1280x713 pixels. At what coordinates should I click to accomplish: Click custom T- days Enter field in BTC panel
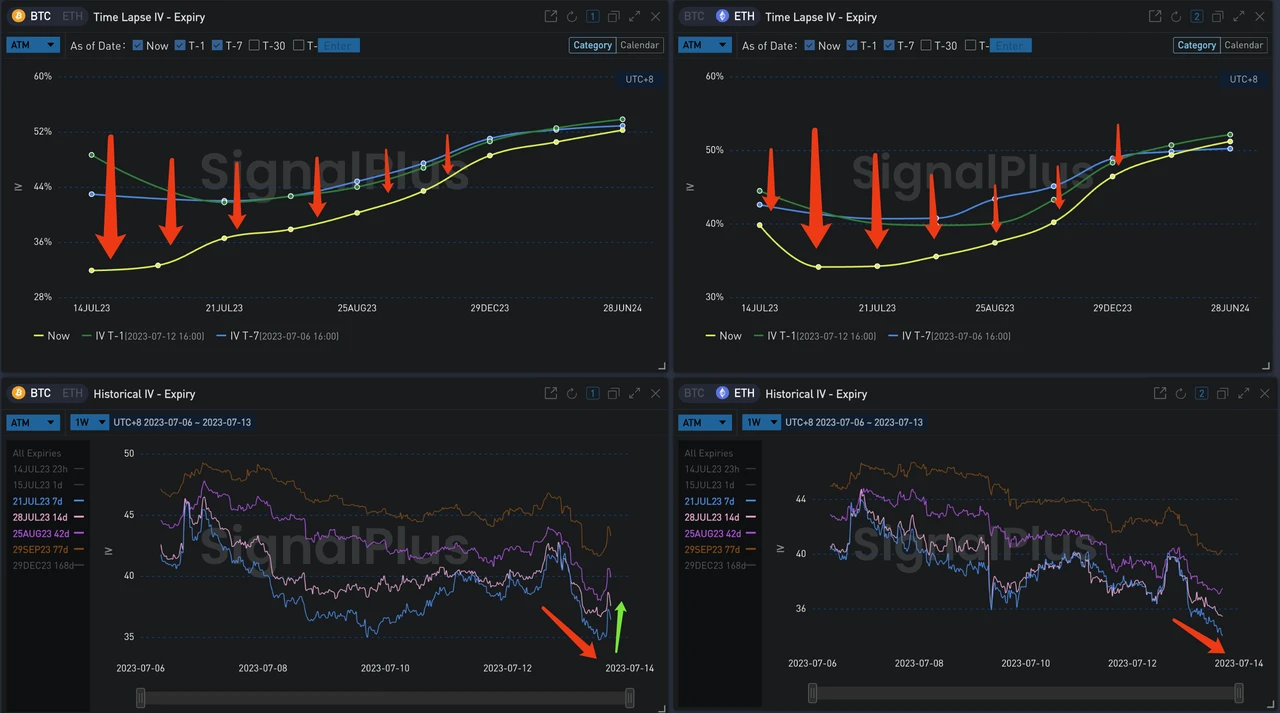pos(338,46)
